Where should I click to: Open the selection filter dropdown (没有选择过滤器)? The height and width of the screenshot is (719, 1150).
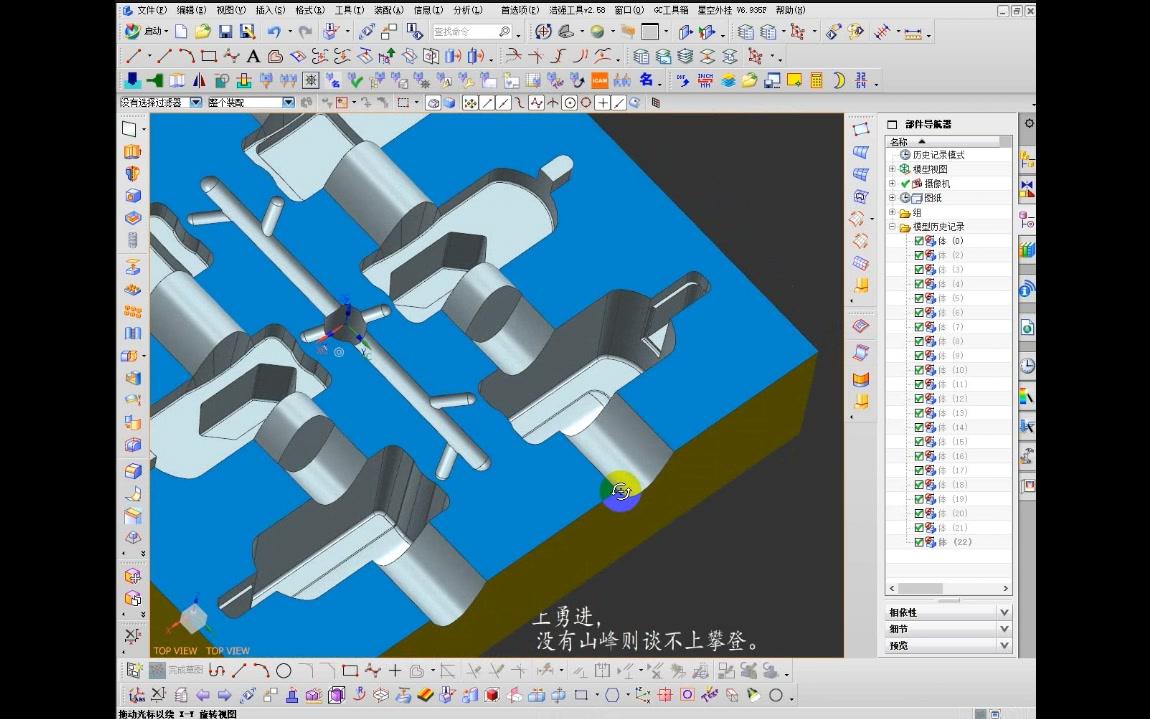click(x=196, y=102)
